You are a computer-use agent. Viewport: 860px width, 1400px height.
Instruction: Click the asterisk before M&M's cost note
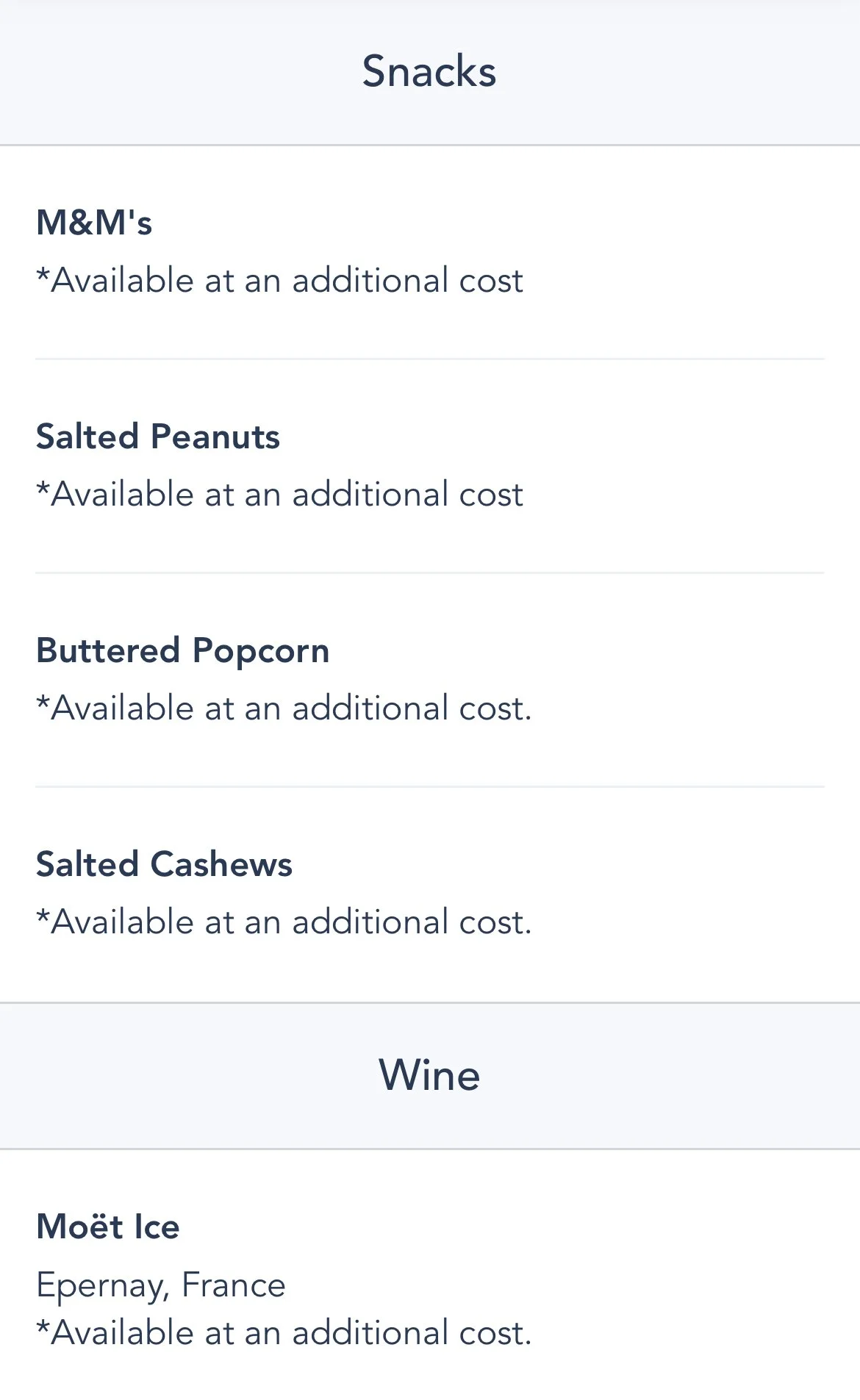(x=43, y=275)
